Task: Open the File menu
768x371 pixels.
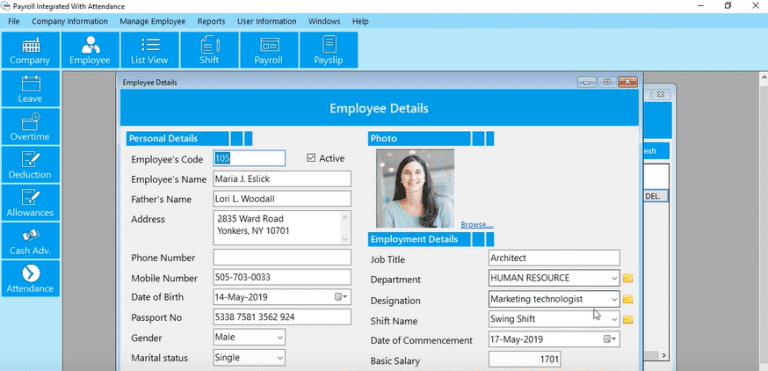Action: point(14,21)
